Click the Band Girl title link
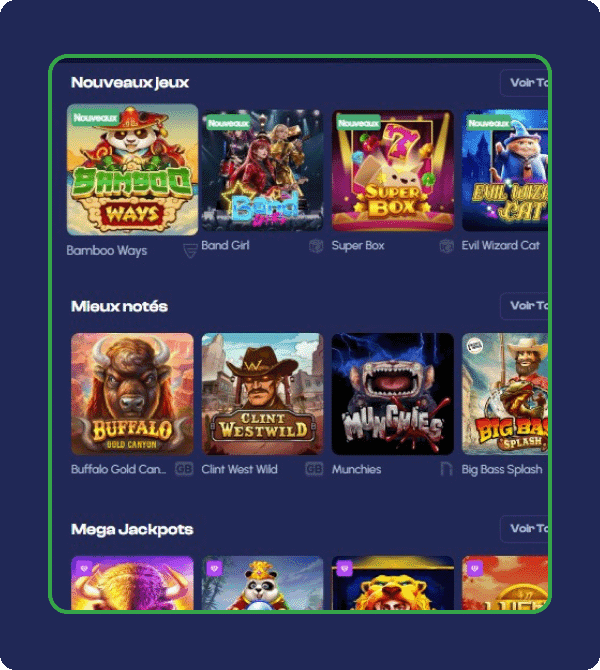The width and height of the screenshot is (600, 670). (225, 245)
